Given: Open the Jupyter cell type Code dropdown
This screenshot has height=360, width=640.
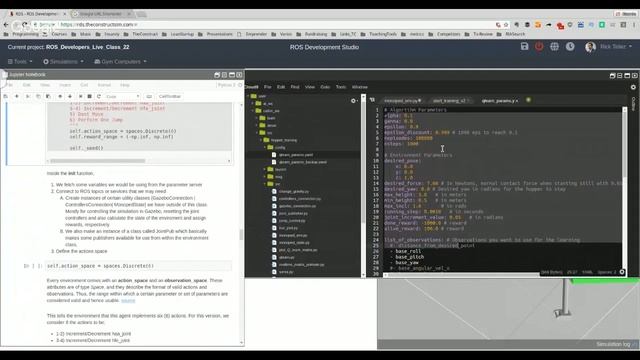Looking at the screenshot, I should pos(122,96).
